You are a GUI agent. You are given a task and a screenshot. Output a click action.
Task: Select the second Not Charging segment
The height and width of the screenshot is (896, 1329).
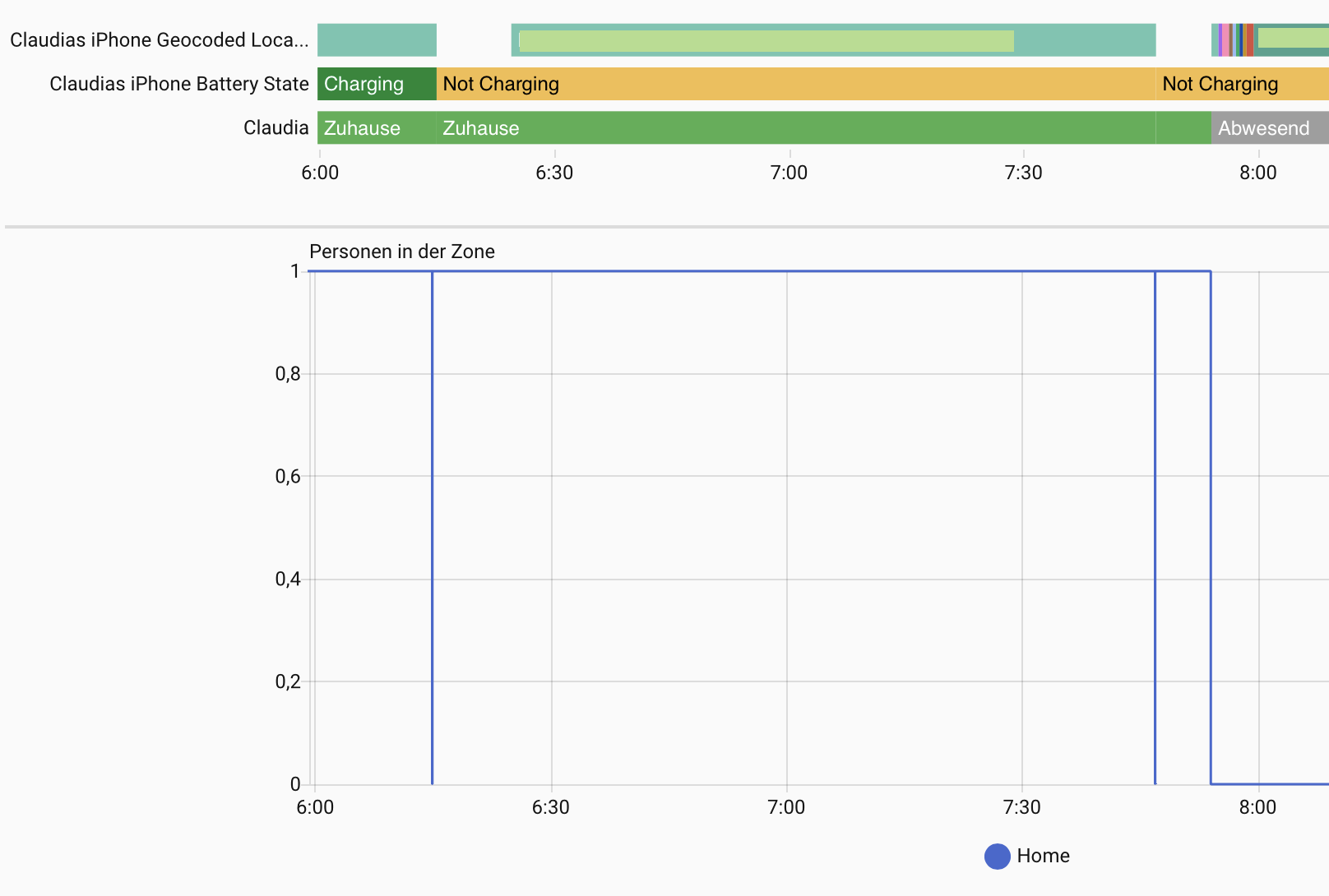click(1240, 84)
